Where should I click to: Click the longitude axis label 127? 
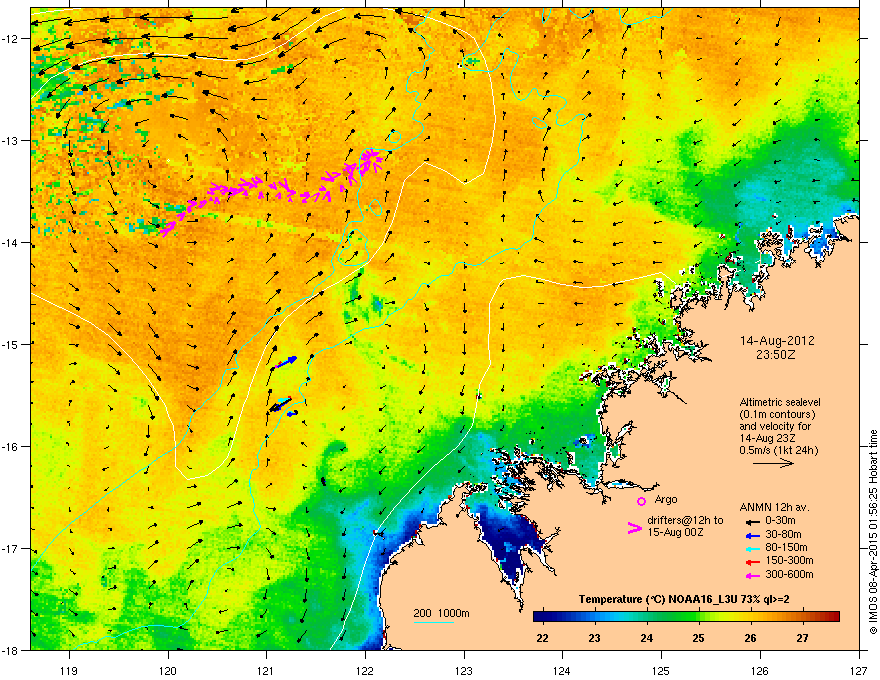click(859, 670)
